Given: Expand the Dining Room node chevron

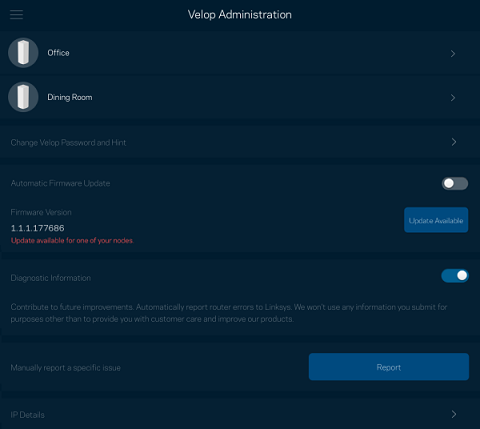Looking at the screenshot, I should pyautogui.click(x=453, y=98).
